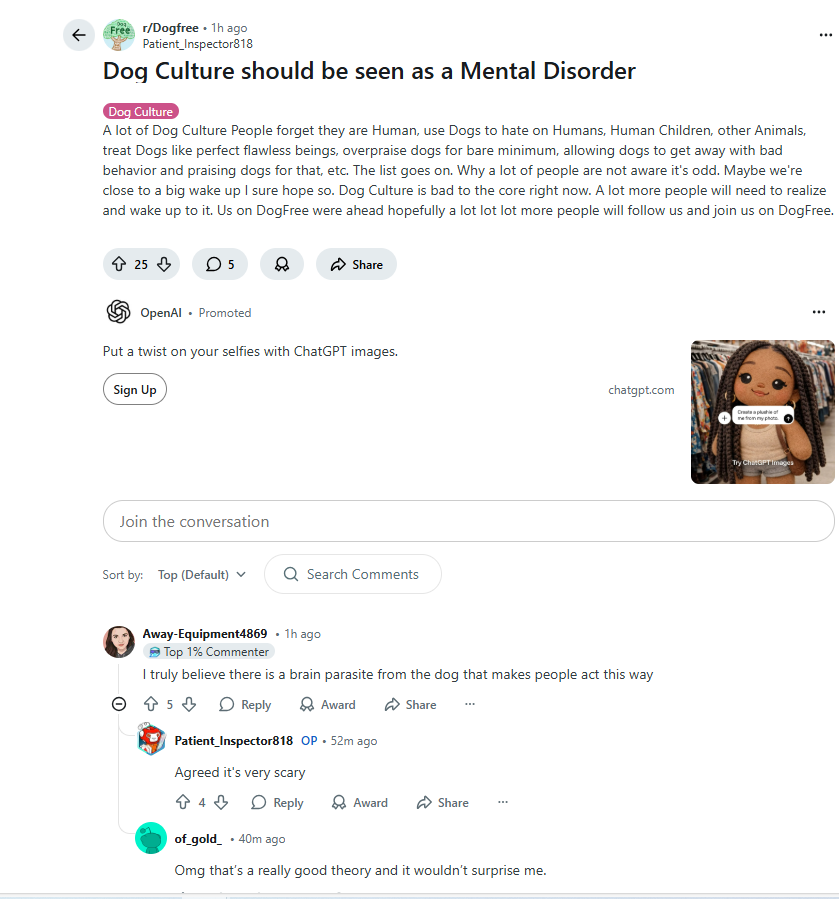Share the main post
The width and height of the screenshot is (839, 899).
coord(356,264)
